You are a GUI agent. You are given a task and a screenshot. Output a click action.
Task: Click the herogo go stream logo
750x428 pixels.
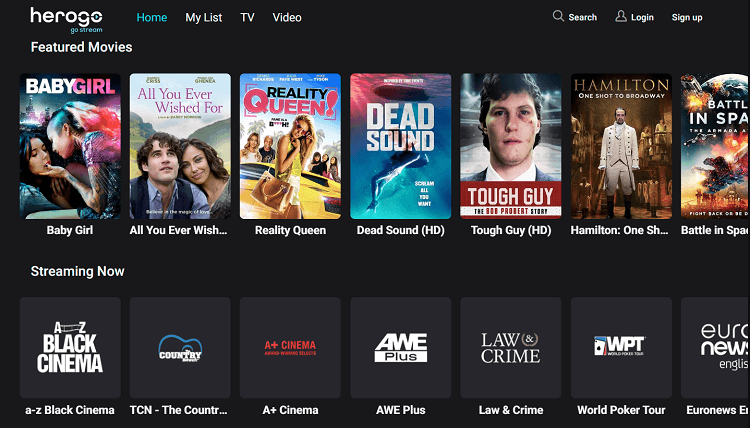coord(66,20)
